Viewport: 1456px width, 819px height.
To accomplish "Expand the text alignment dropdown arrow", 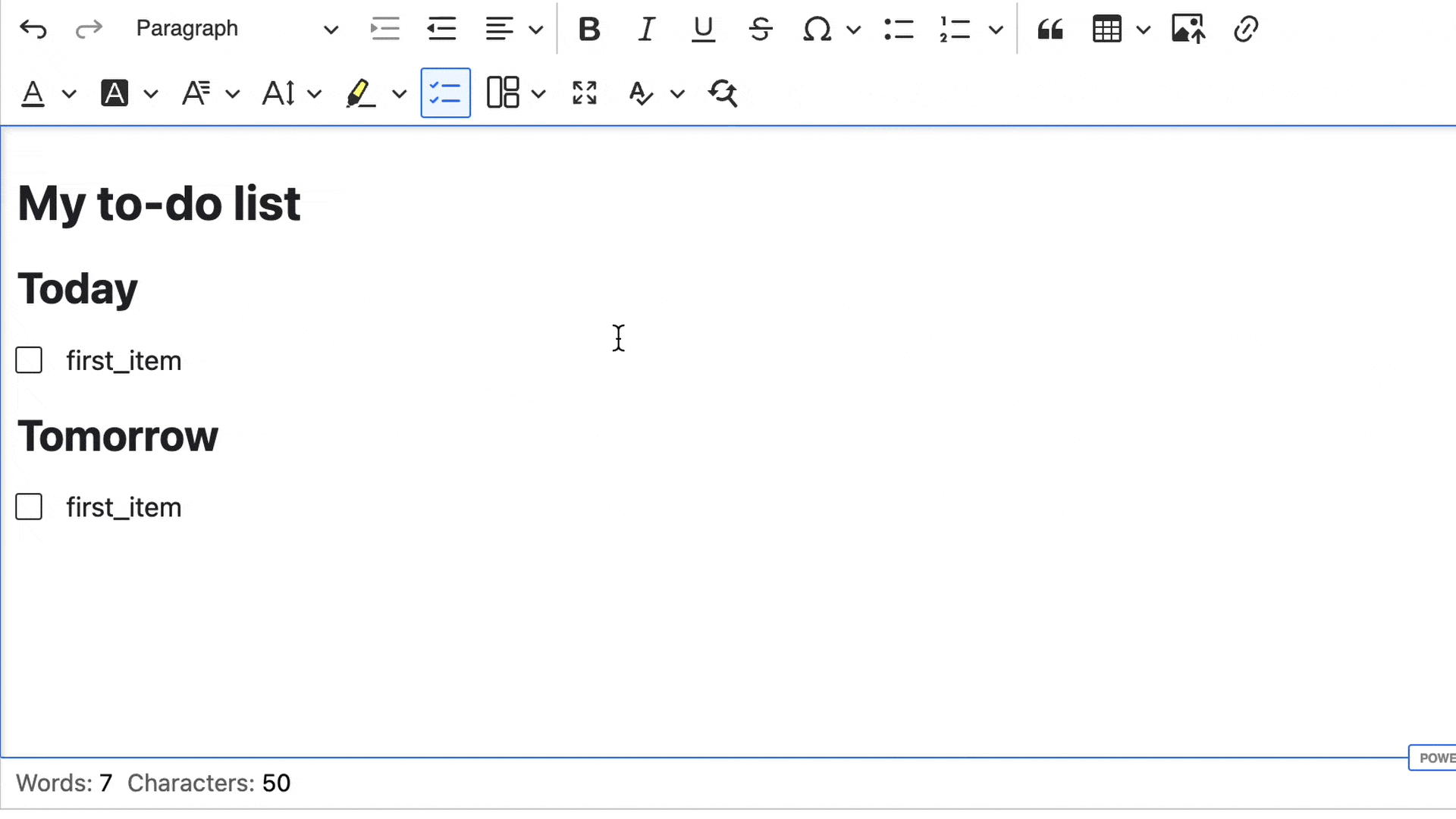I will [x=536, y=30].
